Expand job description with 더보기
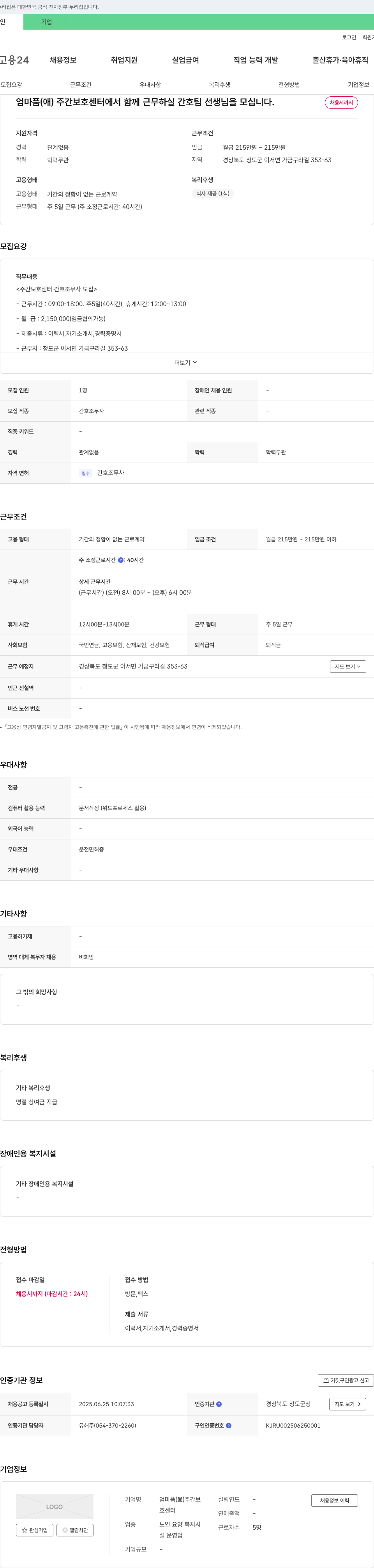This screenshot has width=374, height=1568. (185, 363)
